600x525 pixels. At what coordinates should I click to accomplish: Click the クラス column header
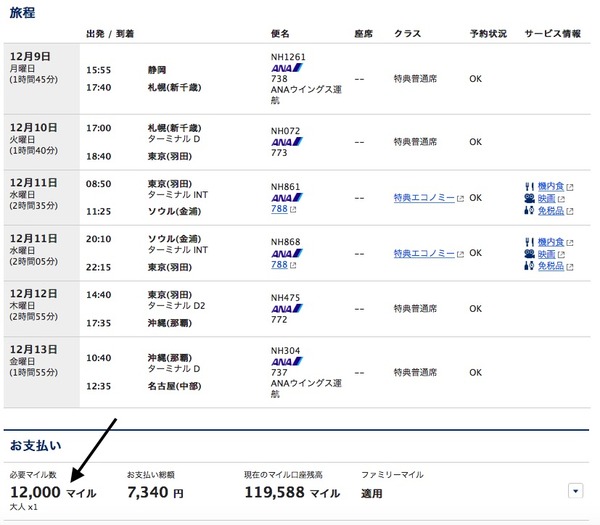[x=408, y=34]
